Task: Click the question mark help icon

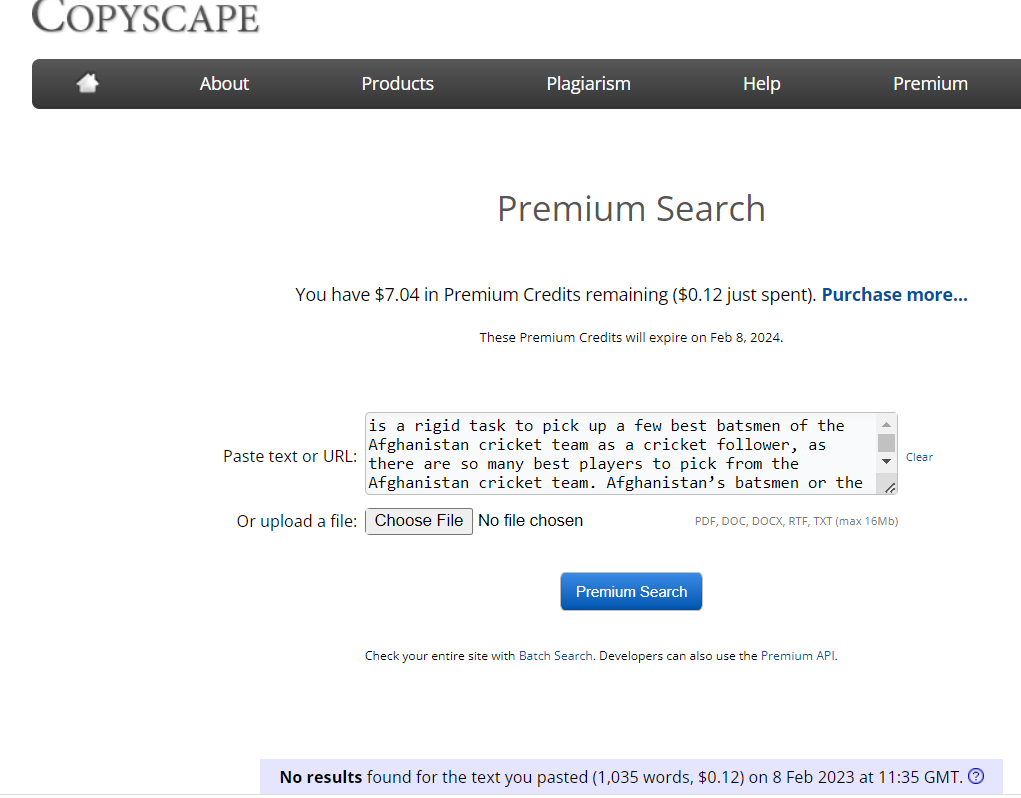Action: [x=975, y=776]
